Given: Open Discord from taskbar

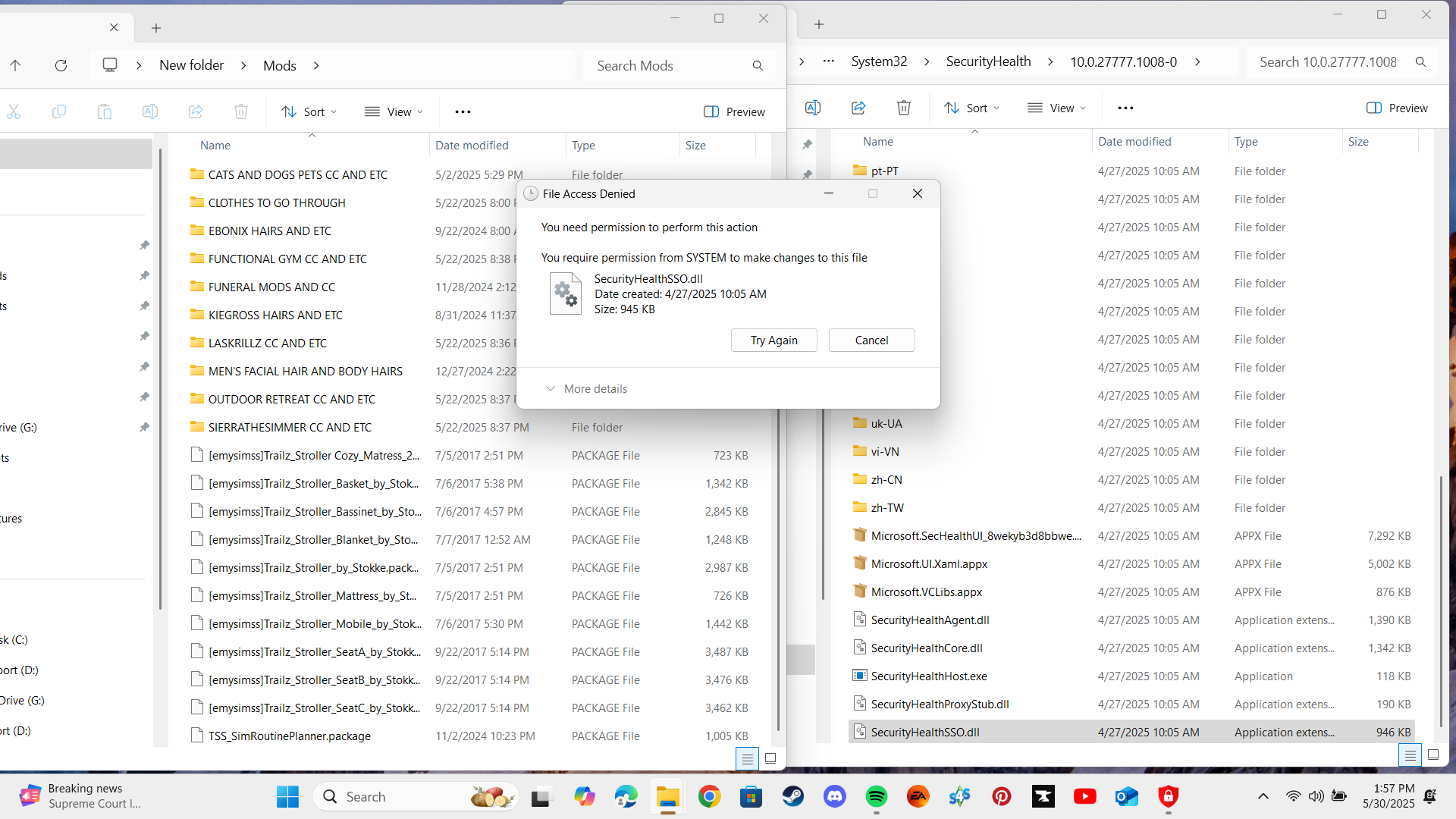Looking at the screenshot, I should (x=835, y=796).
